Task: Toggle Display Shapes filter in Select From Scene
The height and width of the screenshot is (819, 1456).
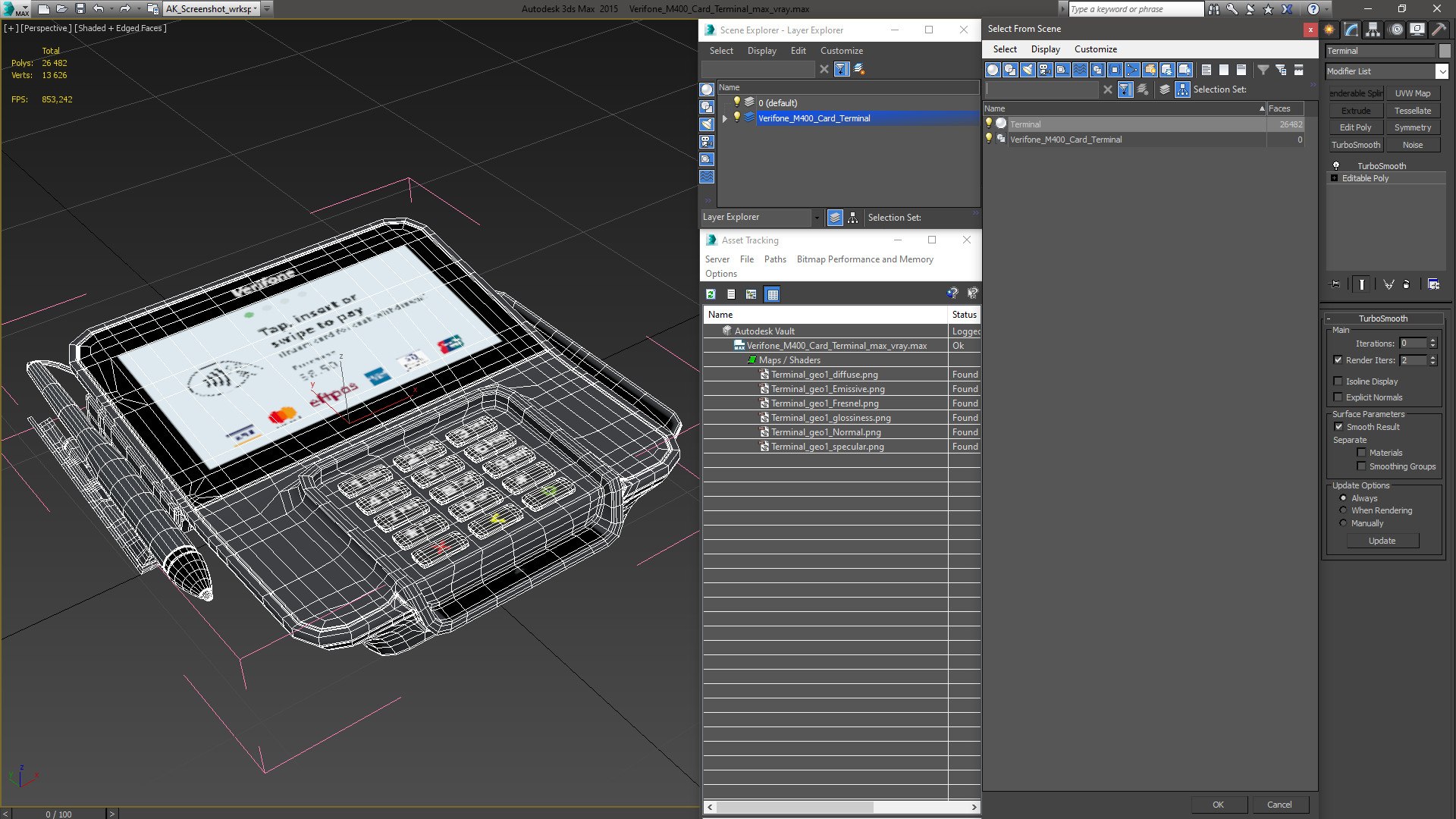Action: click(x=1010, y=70)
